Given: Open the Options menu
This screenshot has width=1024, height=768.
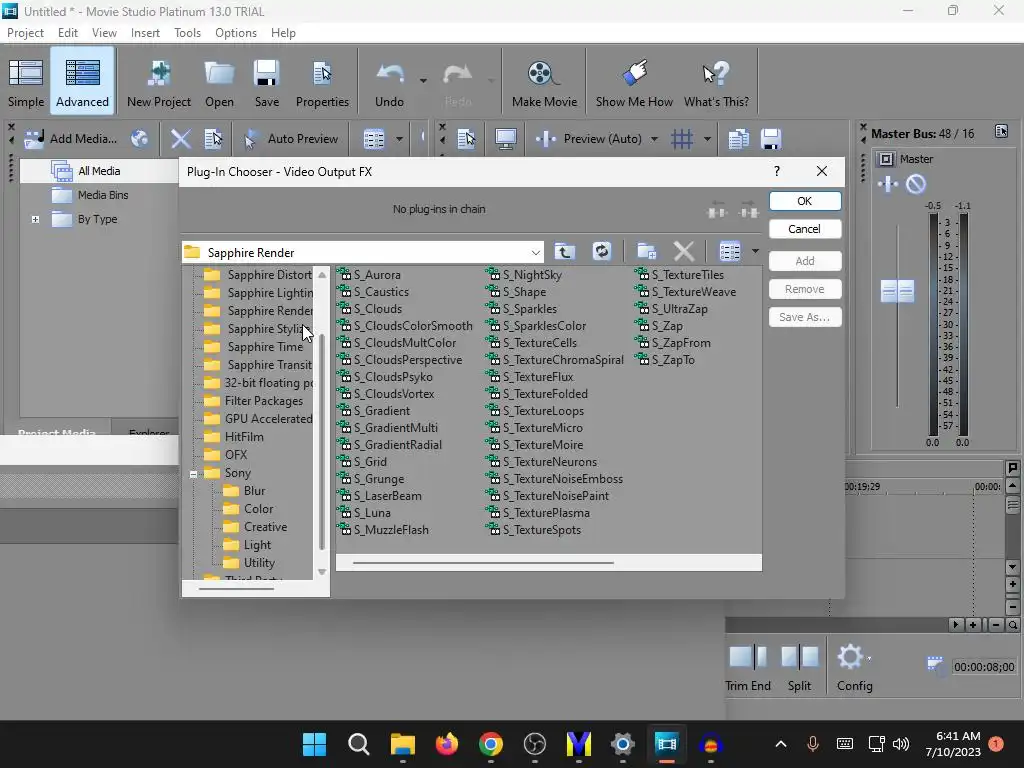Looking at the screenshot, I should [x=236, y=33].
